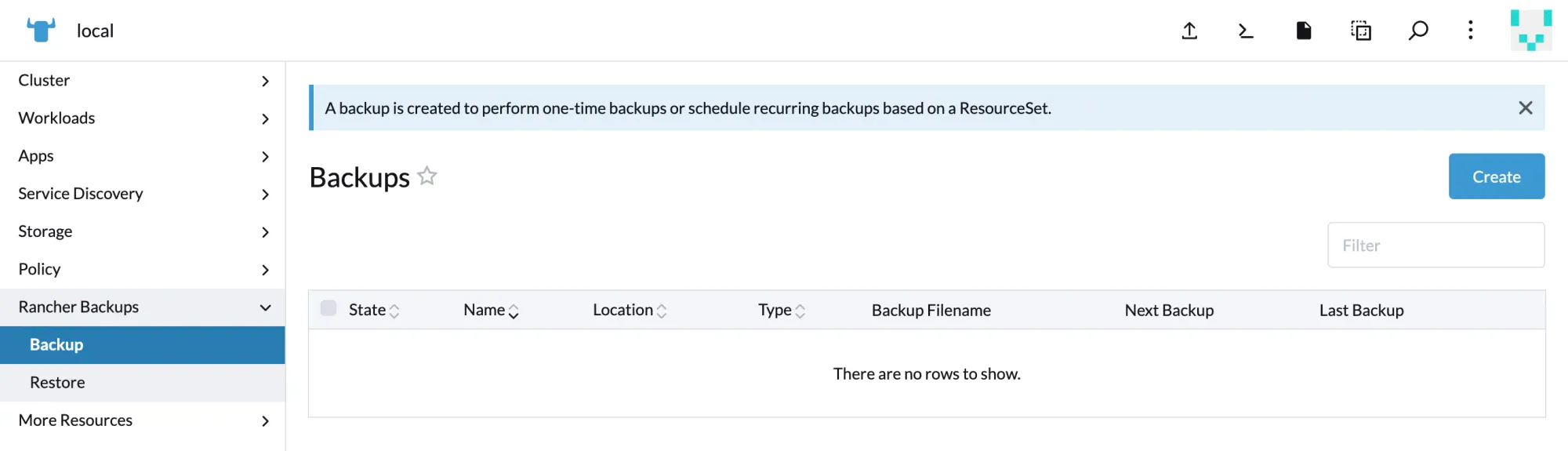Copy KubeConfig to clipboard icon
Screen dimensions: 1568x451
1361,31
